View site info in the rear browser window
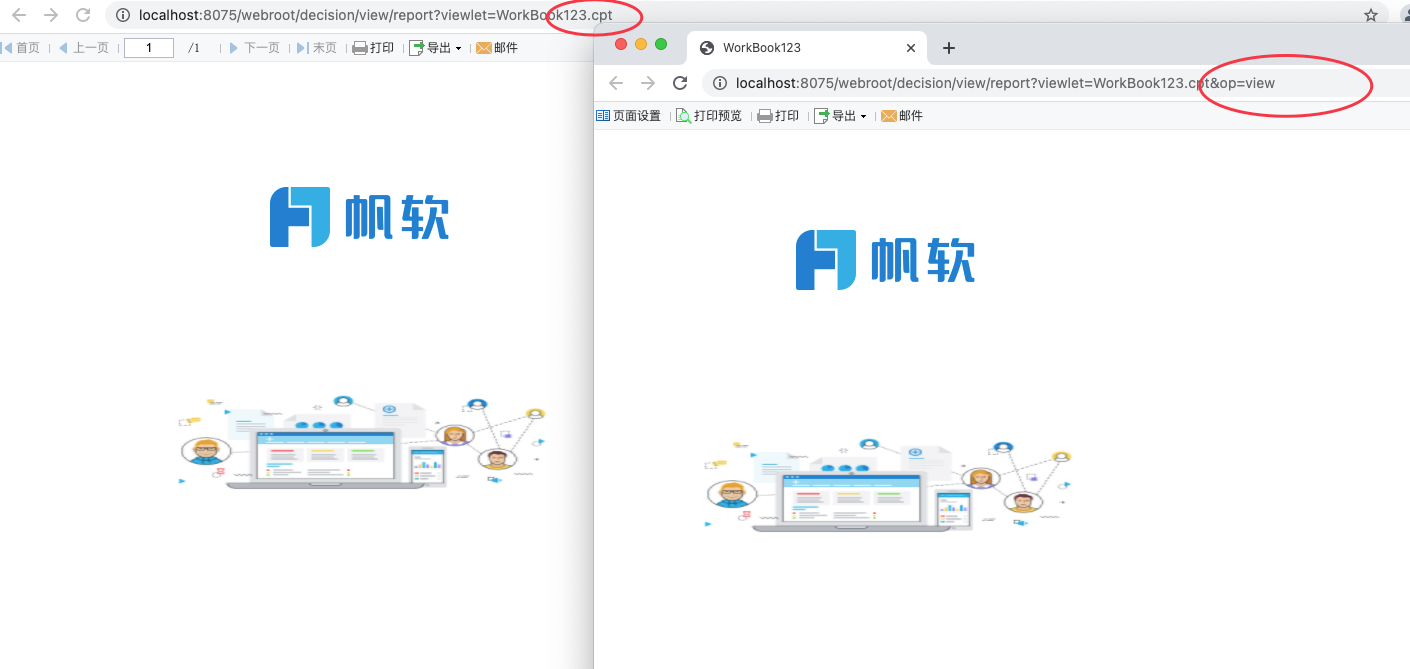The width and height of the screenshot is (1410, 669). click(x=123, y=16)
